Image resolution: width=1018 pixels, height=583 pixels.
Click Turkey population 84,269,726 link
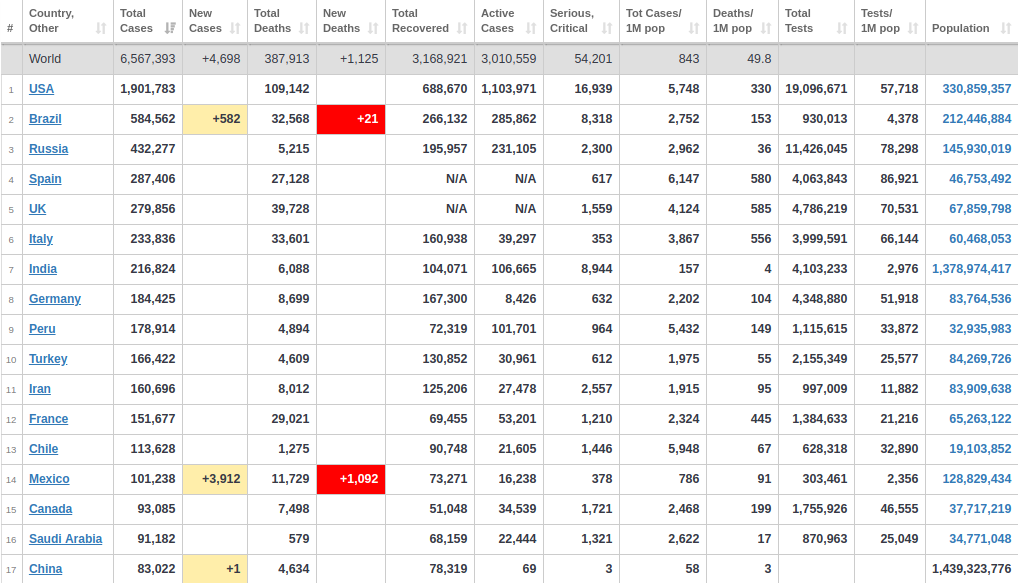(980, 358)
